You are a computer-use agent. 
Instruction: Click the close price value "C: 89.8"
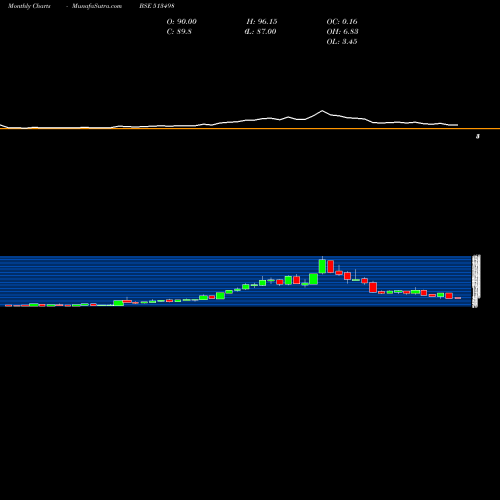coord(179,31)
